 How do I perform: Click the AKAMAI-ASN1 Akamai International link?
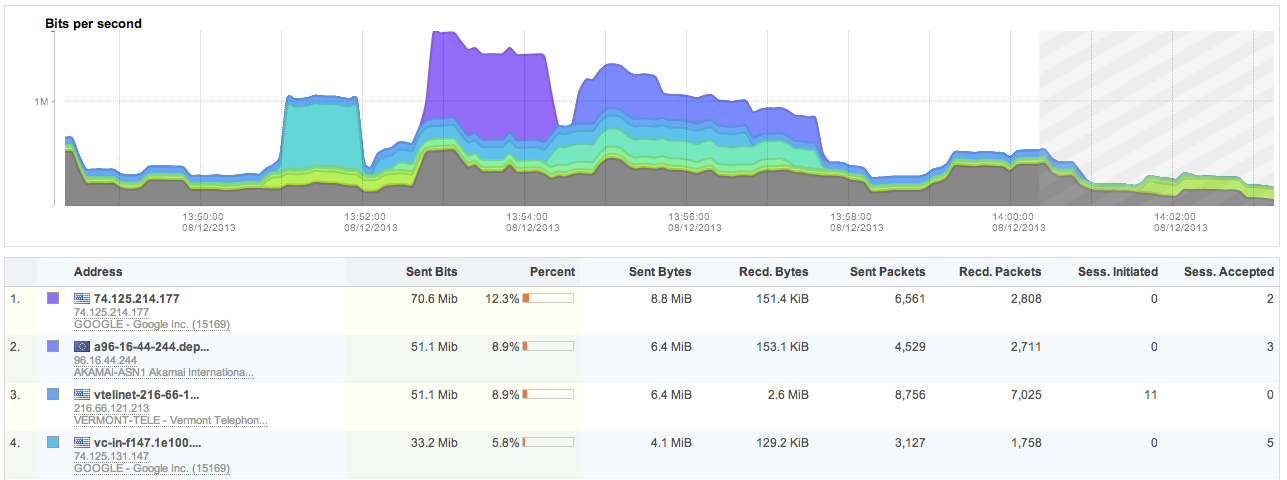[x=163, y=372]
